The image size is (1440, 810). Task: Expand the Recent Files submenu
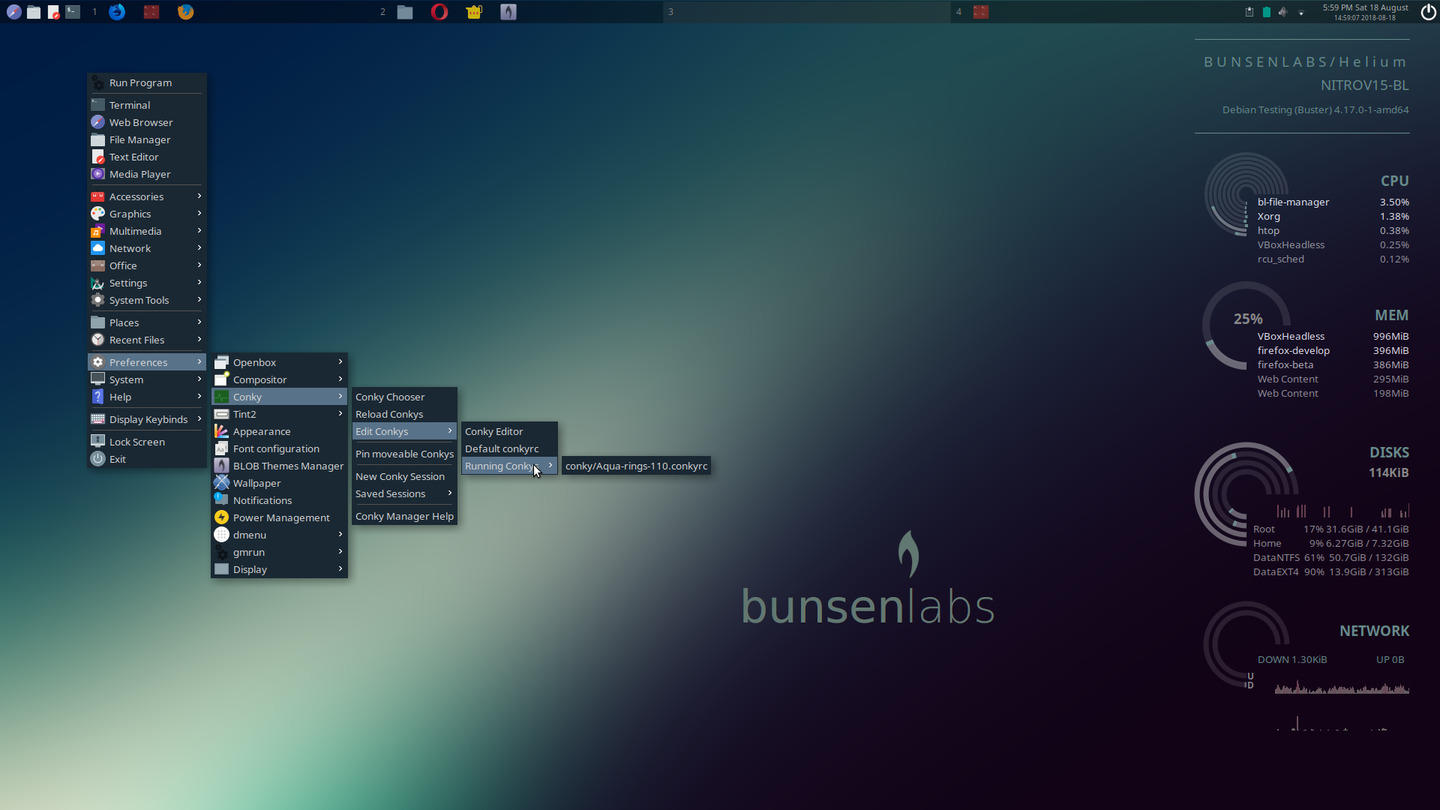(147, 340)
